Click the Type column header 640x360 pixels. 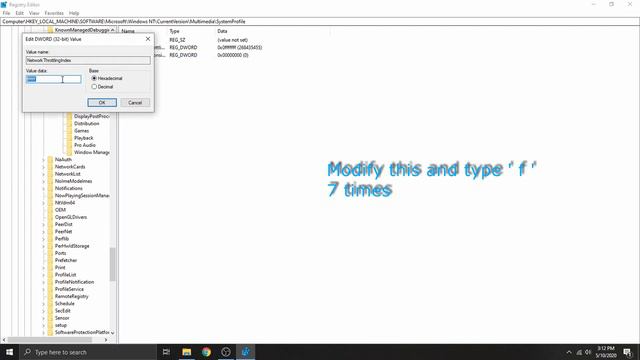tap(174, 31)
